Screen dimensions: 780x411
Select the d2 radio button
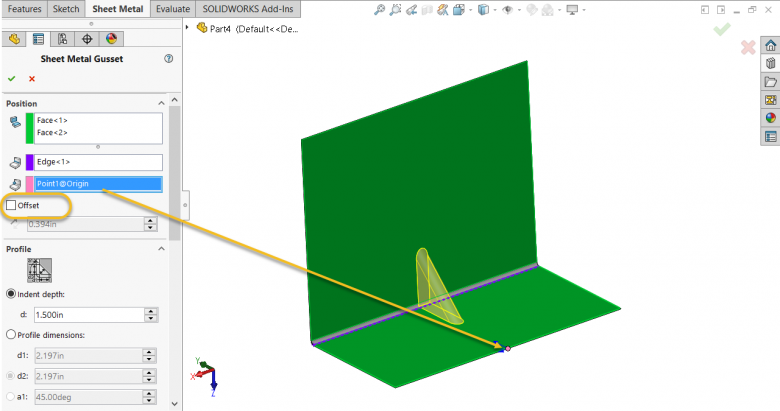tap(10, 376)
